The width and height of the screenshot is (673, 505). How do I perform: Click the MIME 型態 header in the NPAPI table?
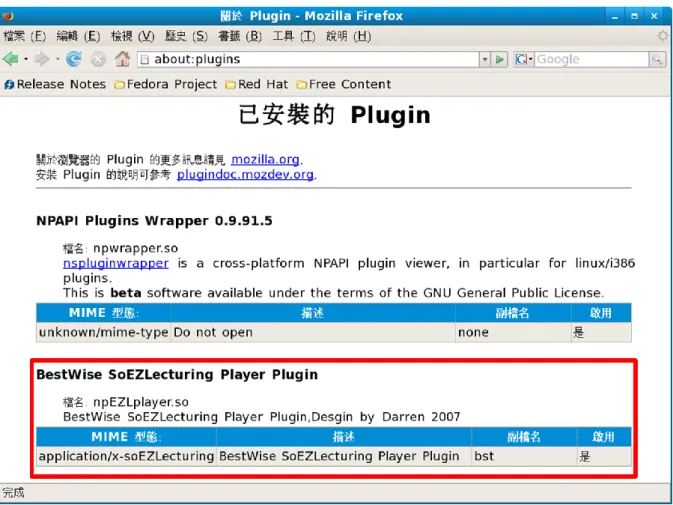(104, 313)
